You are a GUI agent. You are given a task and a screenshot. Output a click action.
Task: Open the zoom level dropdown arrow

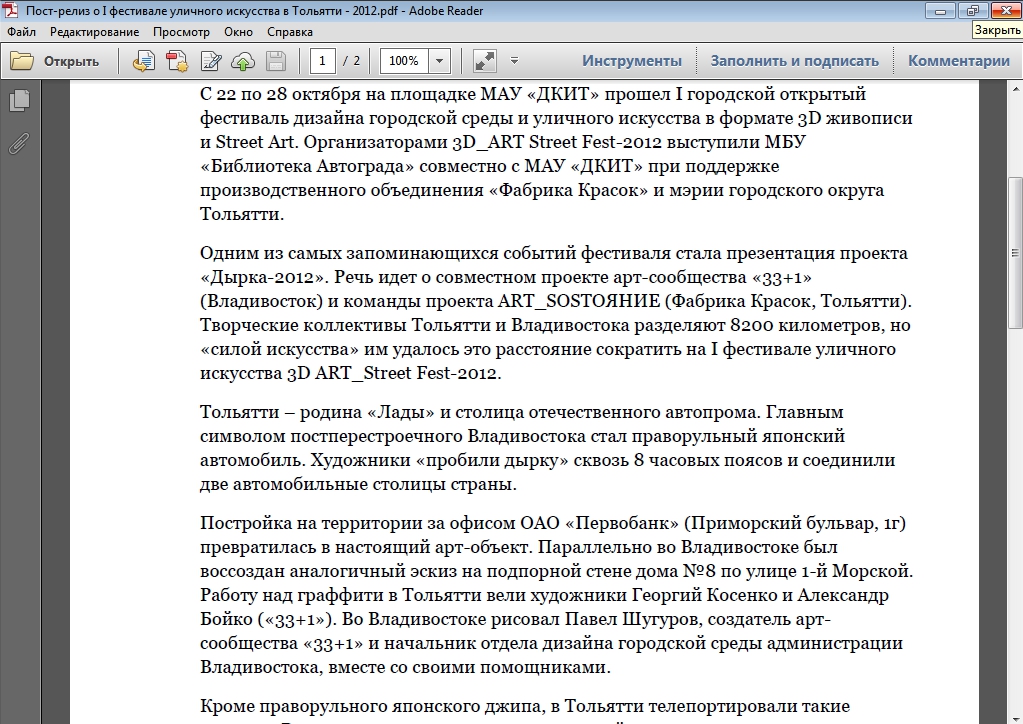[x=439, y=61]
